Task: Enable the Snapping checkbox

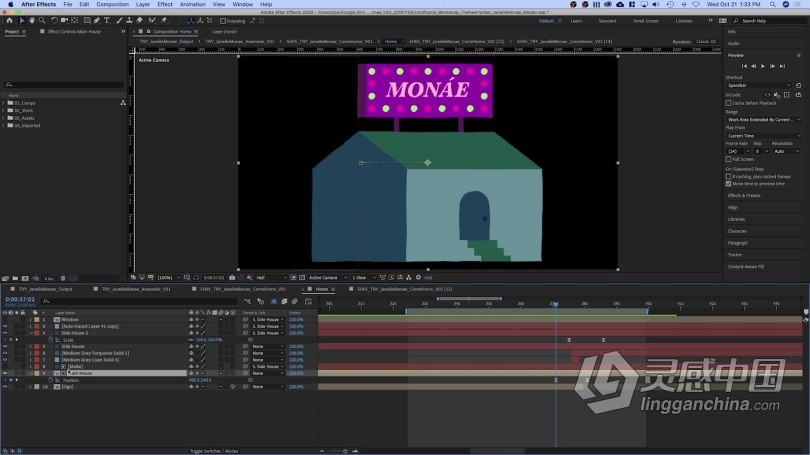Action: coord(223,21)
